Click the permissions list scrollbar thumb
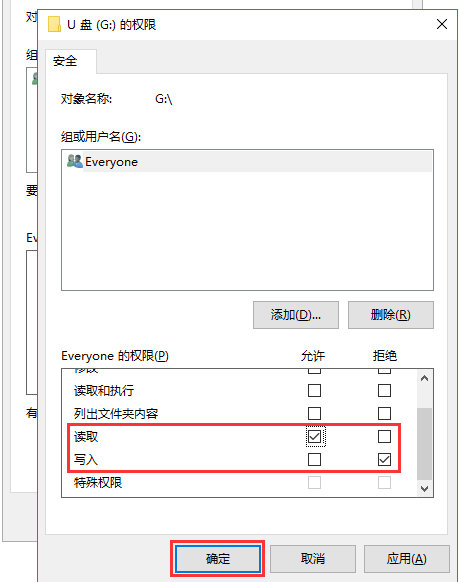The image size is (459, 582). click(x=424, y=444)
